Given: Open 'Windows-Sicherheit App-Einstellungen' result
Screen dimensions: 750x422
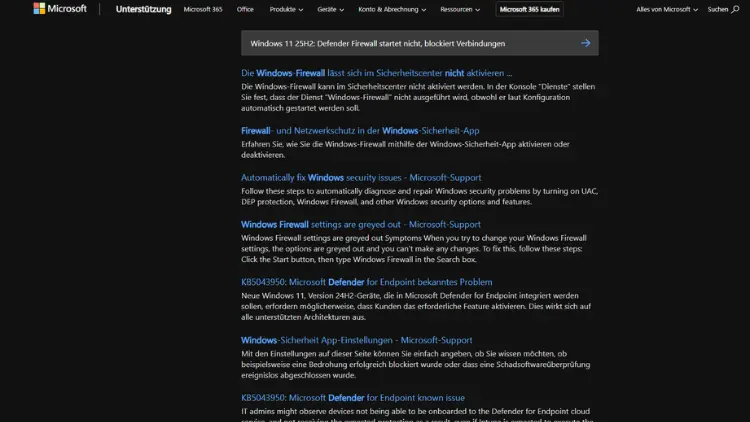Looking at the screenshot, I should [x=356, y=340].
